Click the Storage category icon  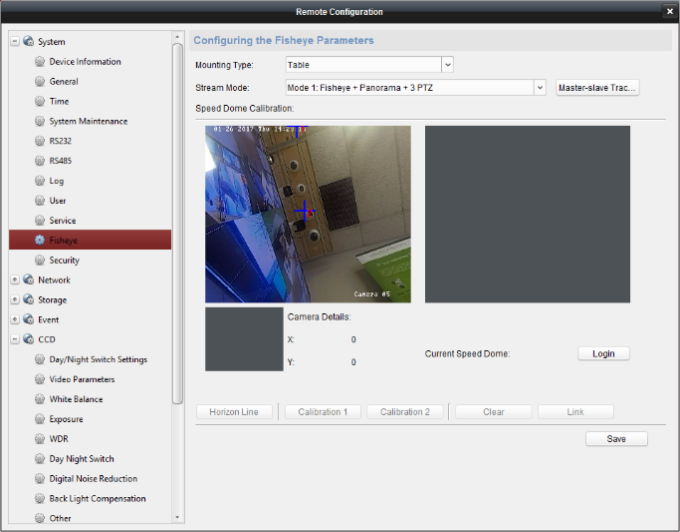(x=28, y=300)
